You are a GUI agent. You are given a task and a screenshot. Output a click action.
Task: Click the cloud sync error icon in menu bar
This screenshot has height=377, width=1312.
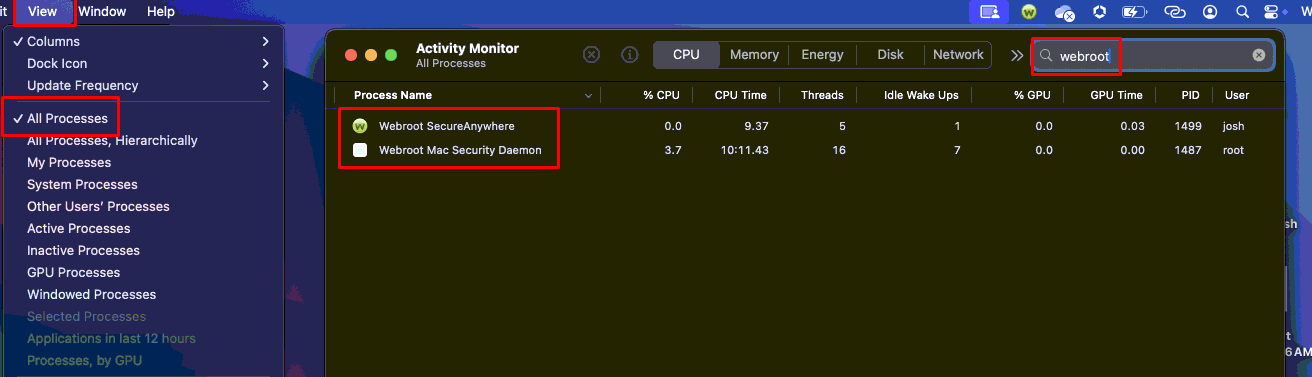click(x=1064, y=13)
